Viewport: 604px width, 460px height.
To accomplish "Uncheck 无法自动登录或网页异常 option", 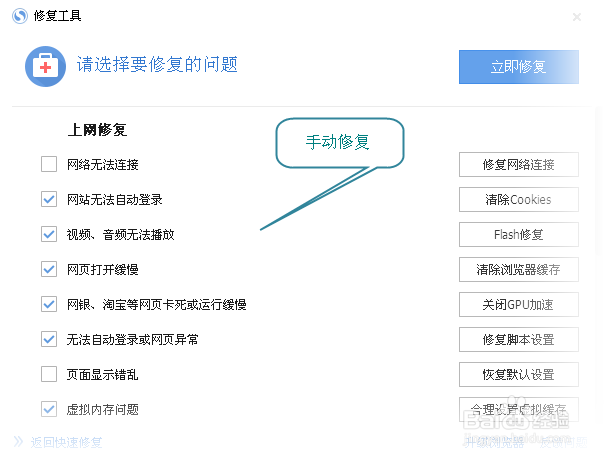I will coord(49,339).
